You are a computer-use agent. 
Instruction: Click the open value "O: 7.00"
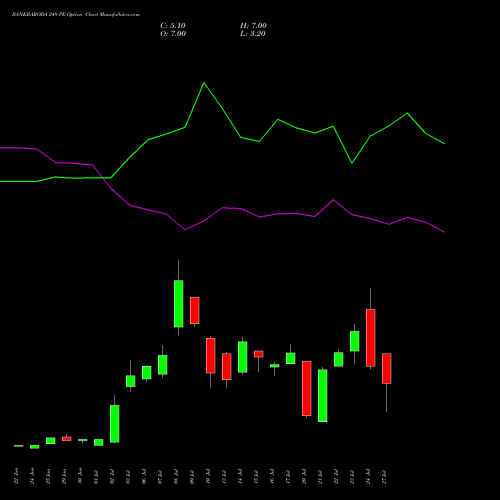click(173, 34)
